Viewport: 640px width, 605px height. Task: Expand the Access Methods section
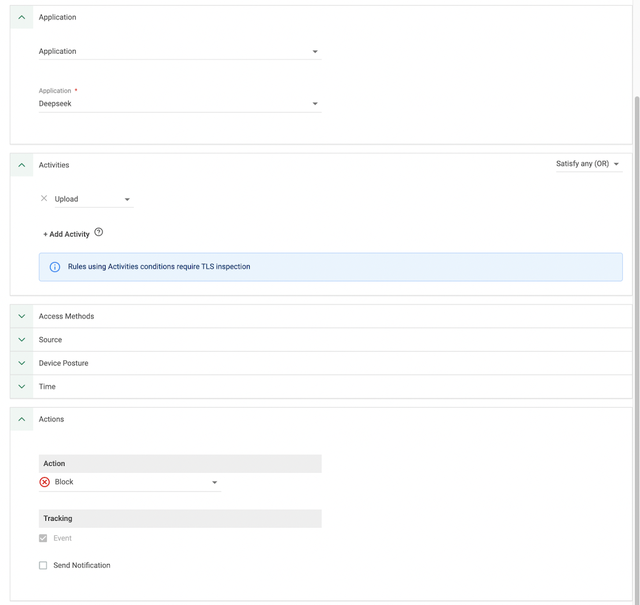click(22, 316)
